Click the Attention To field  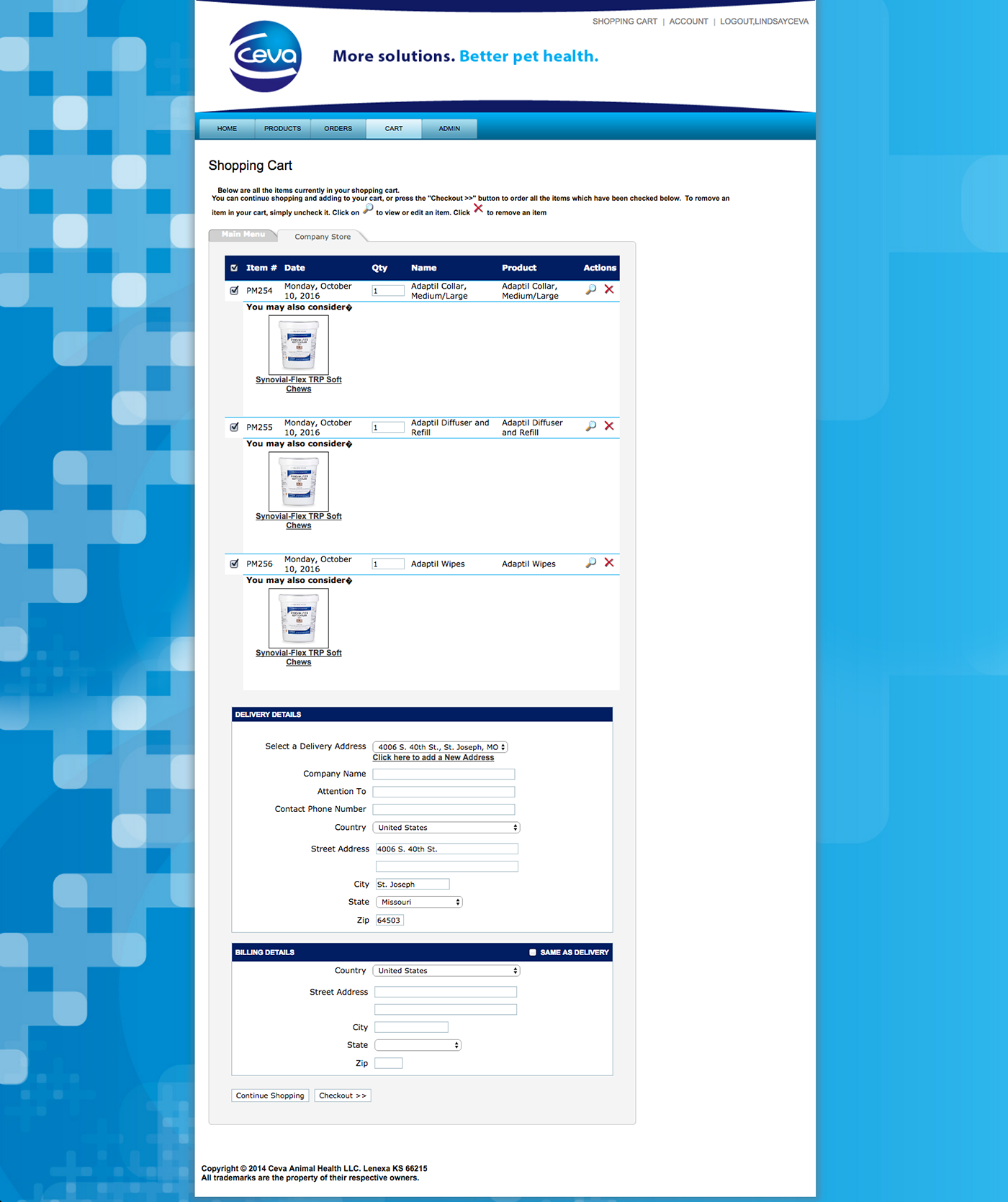click(444, 792)
